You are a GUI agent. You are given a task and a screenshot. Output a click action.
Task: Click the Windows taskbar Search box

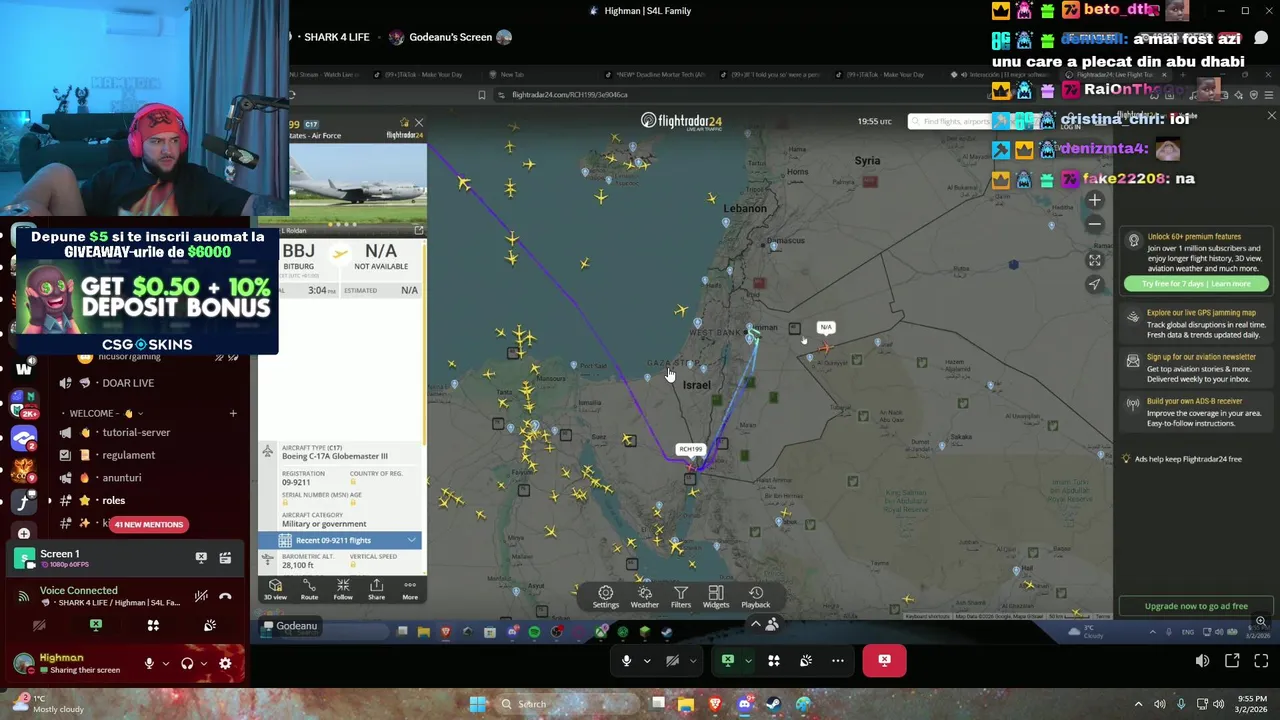tap(567, 704)
